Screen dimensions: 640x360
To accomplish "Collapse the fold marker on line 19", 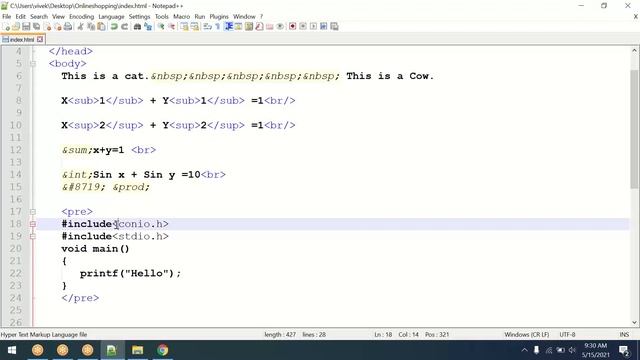I will 33,236.
